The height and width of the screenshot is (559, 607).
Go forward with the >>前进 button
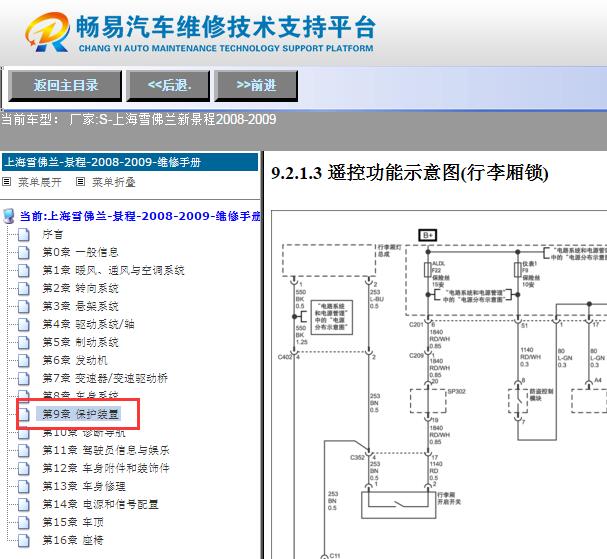(x=256, y=86)
